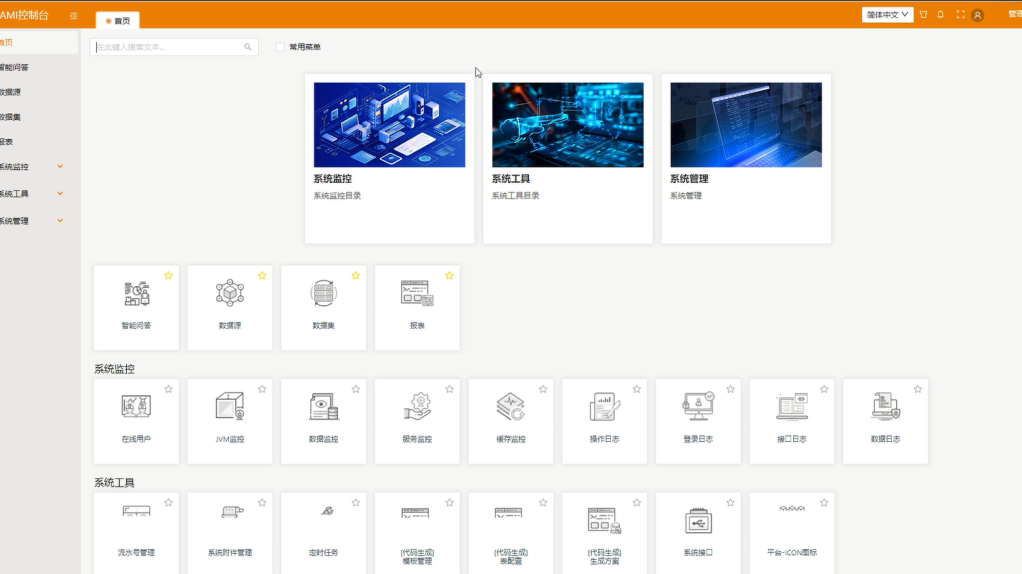Open the 简体中文 language dropdown
The width and height of the screenshot is (1022, 574).
coord(887,15)
